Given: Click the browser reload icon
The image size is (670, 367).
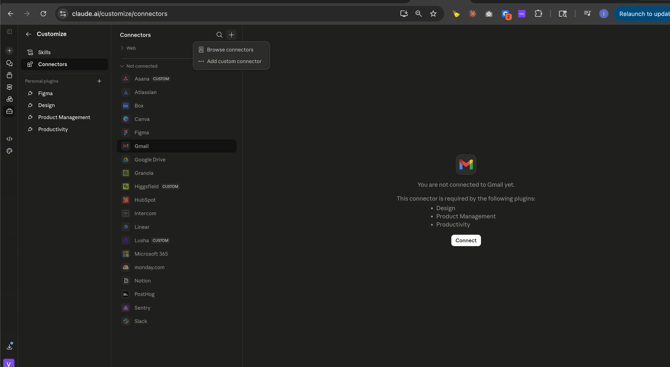Looking at the screenshot, I should pyautogui.click(x=43, y=14).
